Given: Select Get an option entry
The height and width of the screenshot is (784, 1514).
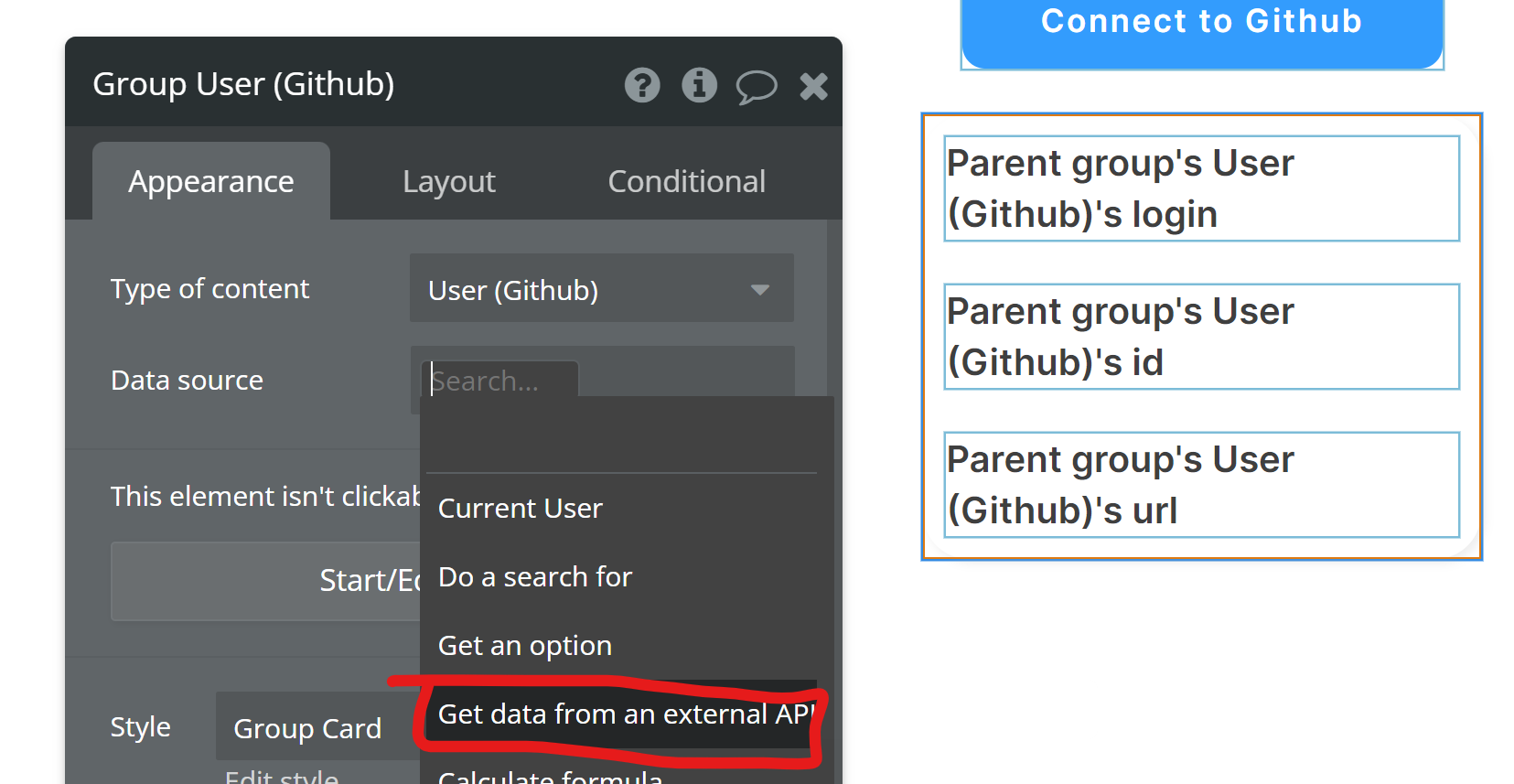Looking at the screenshot, I should click(524, 645).
